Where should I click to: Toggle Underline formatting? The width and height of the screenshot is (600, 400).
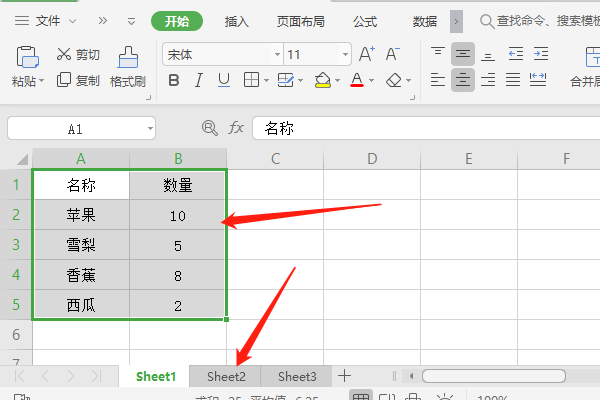click(x=224, y=80)
